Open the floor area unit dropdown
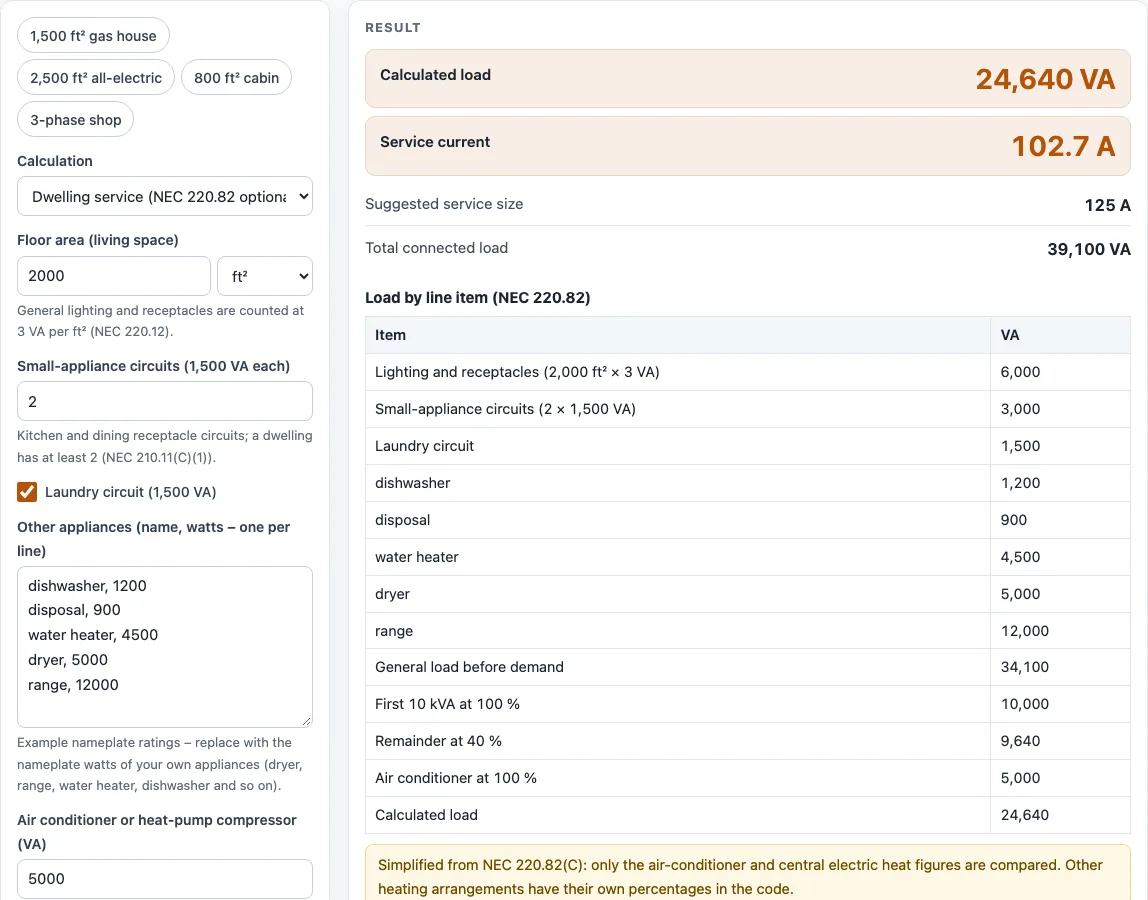This screenshot has width=1148, height=900. (x=265, y=276)
